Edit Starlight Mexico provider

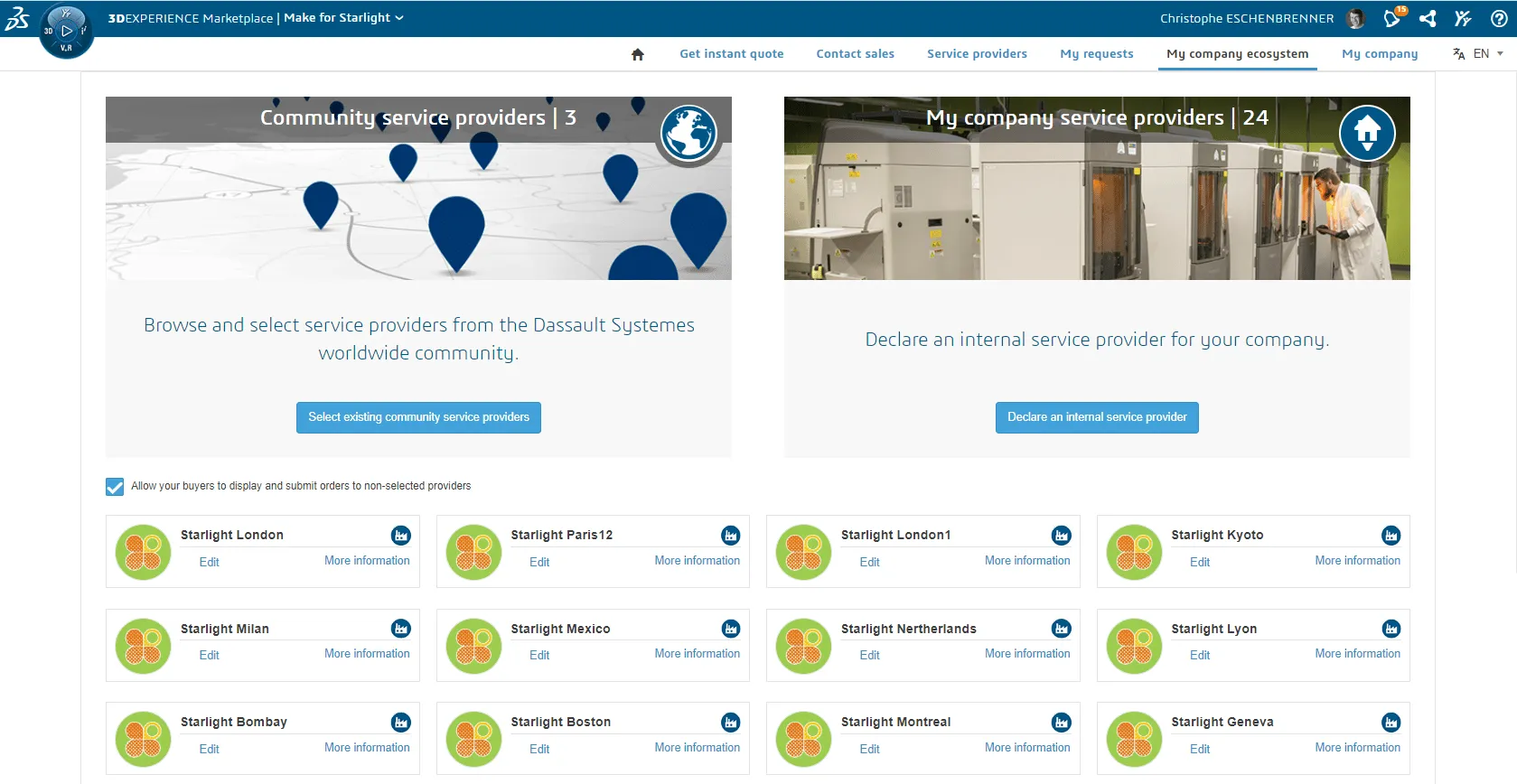pyautogui.click(x=539, y=656)
